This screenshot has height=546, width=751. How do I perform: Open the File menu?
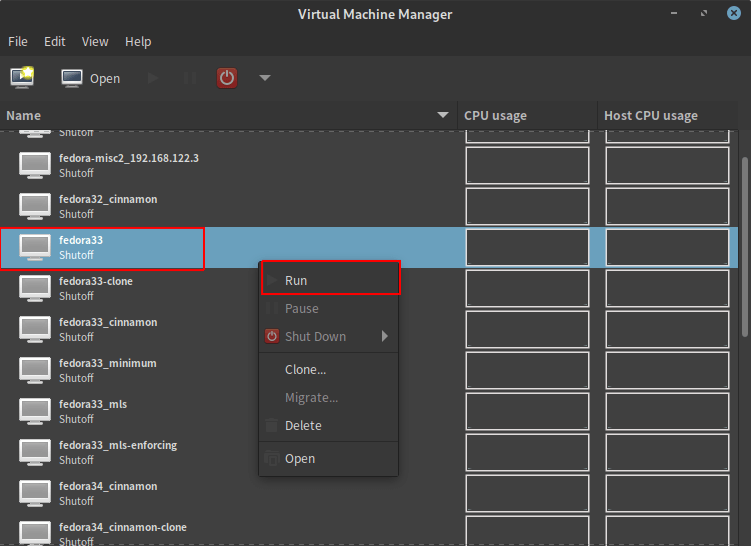point(18,42)
